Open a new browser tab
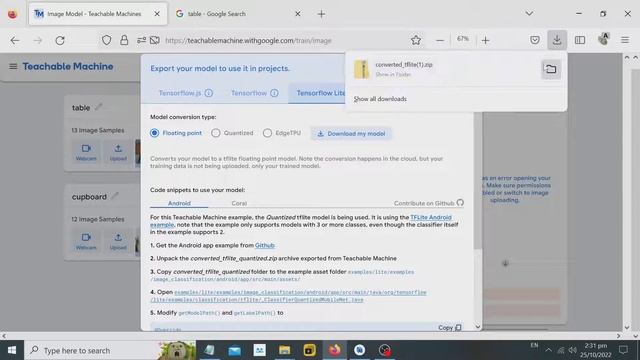Image resolution: width=640 pixels, height=360 pixels. point(321,14)
